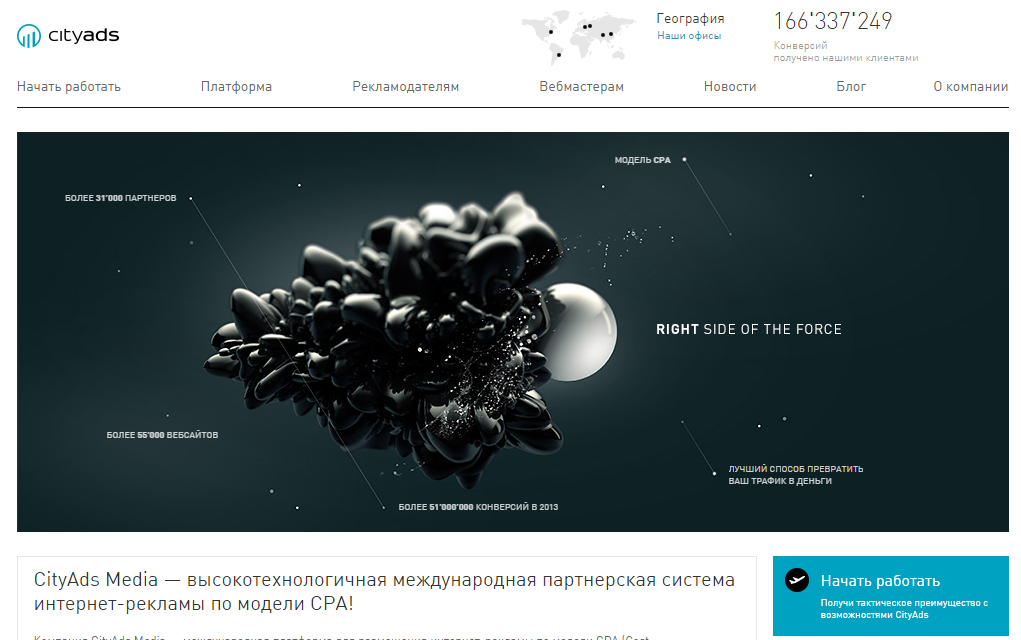The height and width of the screenshot is (640, 1021).
Task: Click the CityAds logo icon
Action: tap(29, 36)
